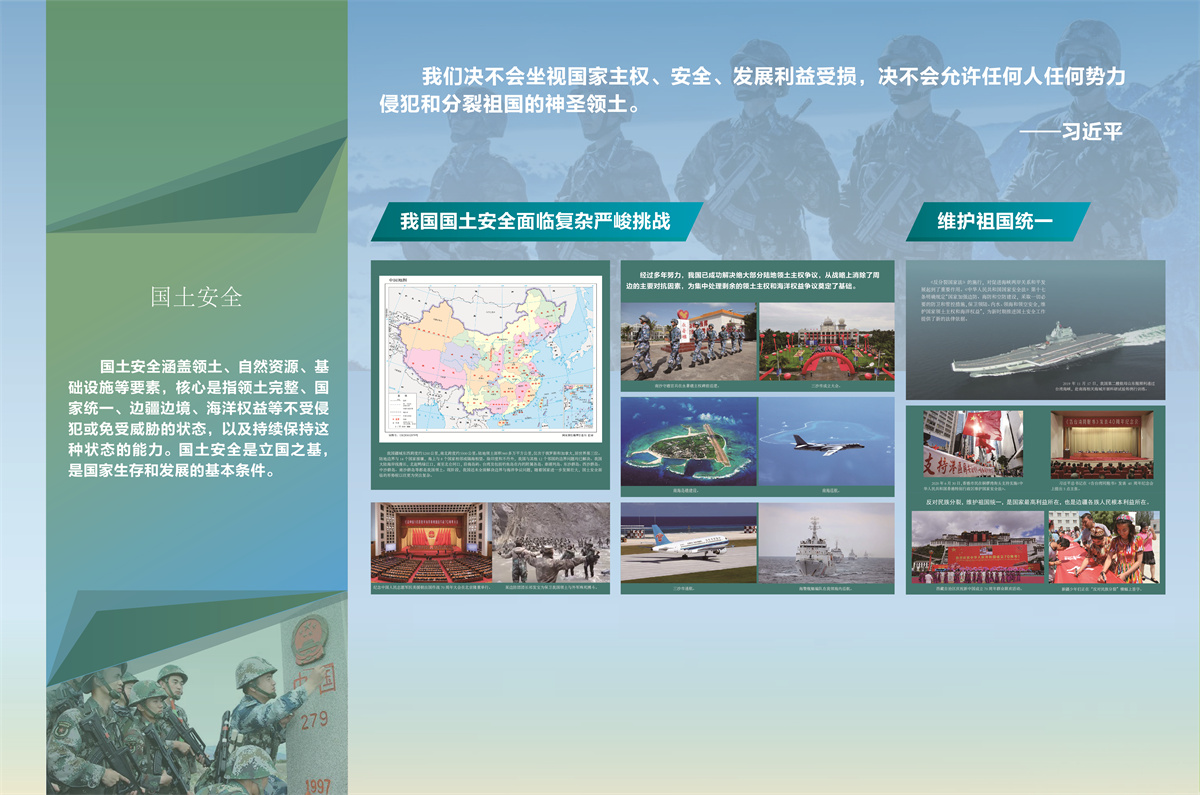Open the marching marines photo
1200x795 pixels.
click(x=688, y=341)
